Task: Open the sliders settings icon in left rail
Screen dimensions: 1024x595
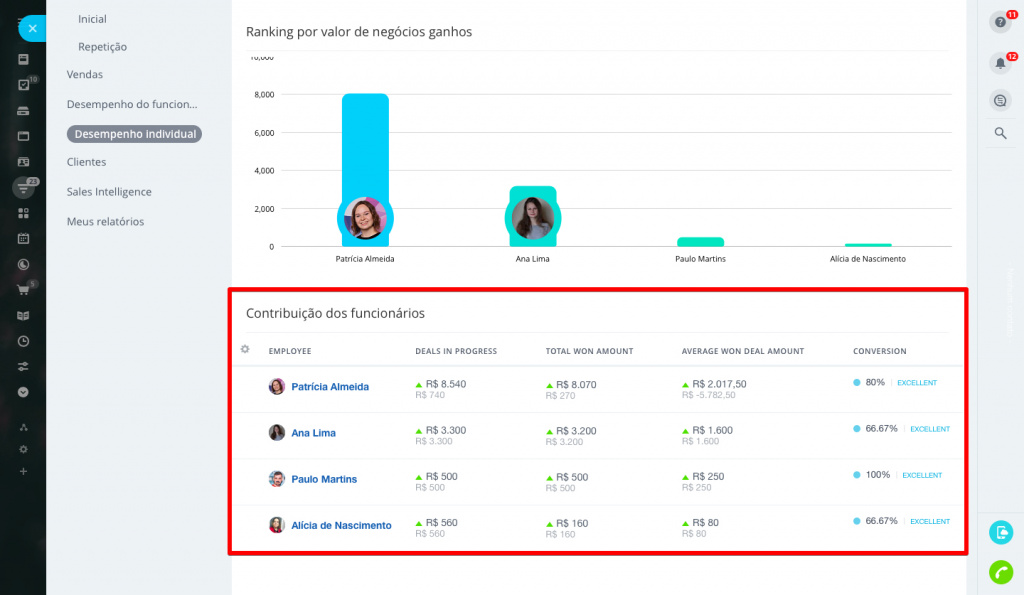Action: coord(24,367)
